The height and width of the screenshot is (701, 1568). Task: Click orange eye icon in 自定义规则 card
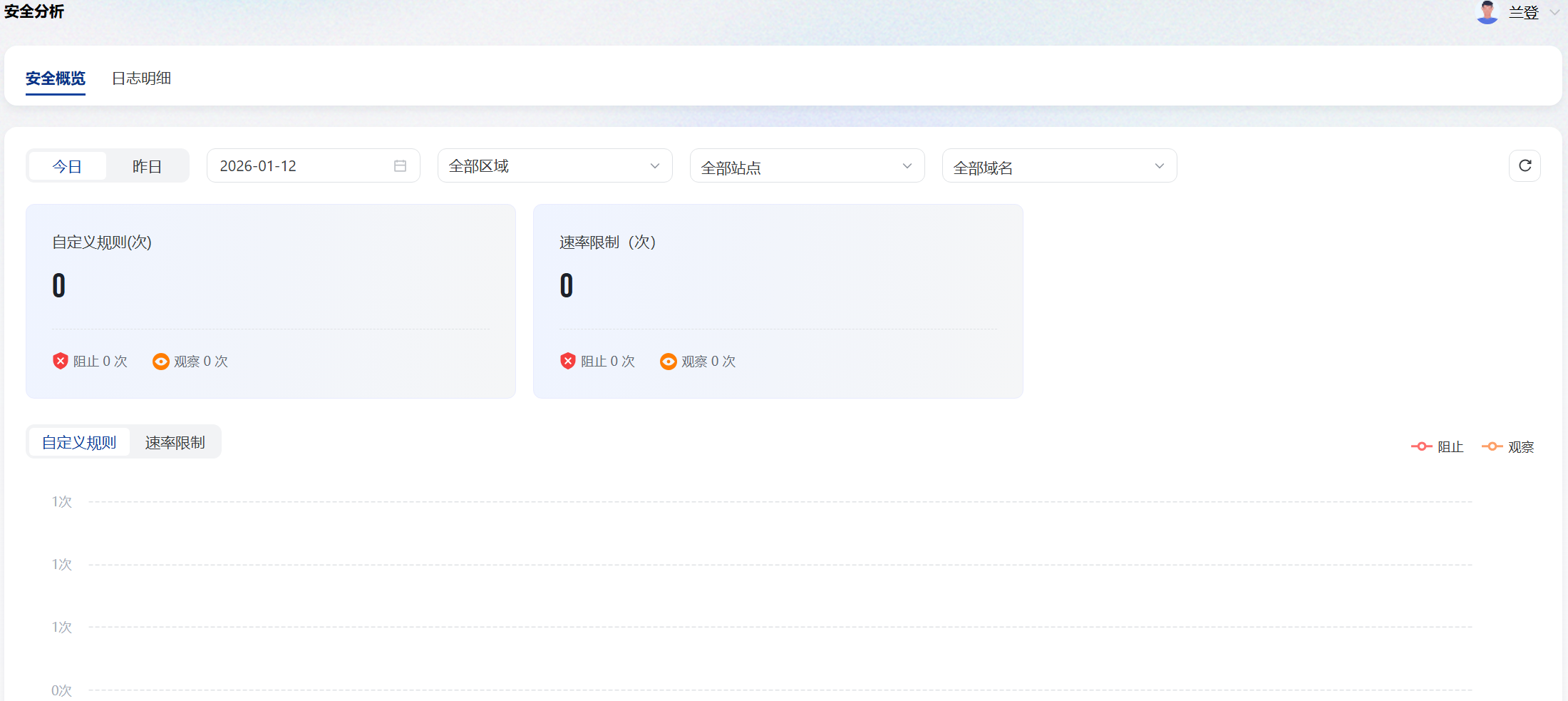pyautogui.click(x=161, y=362)
